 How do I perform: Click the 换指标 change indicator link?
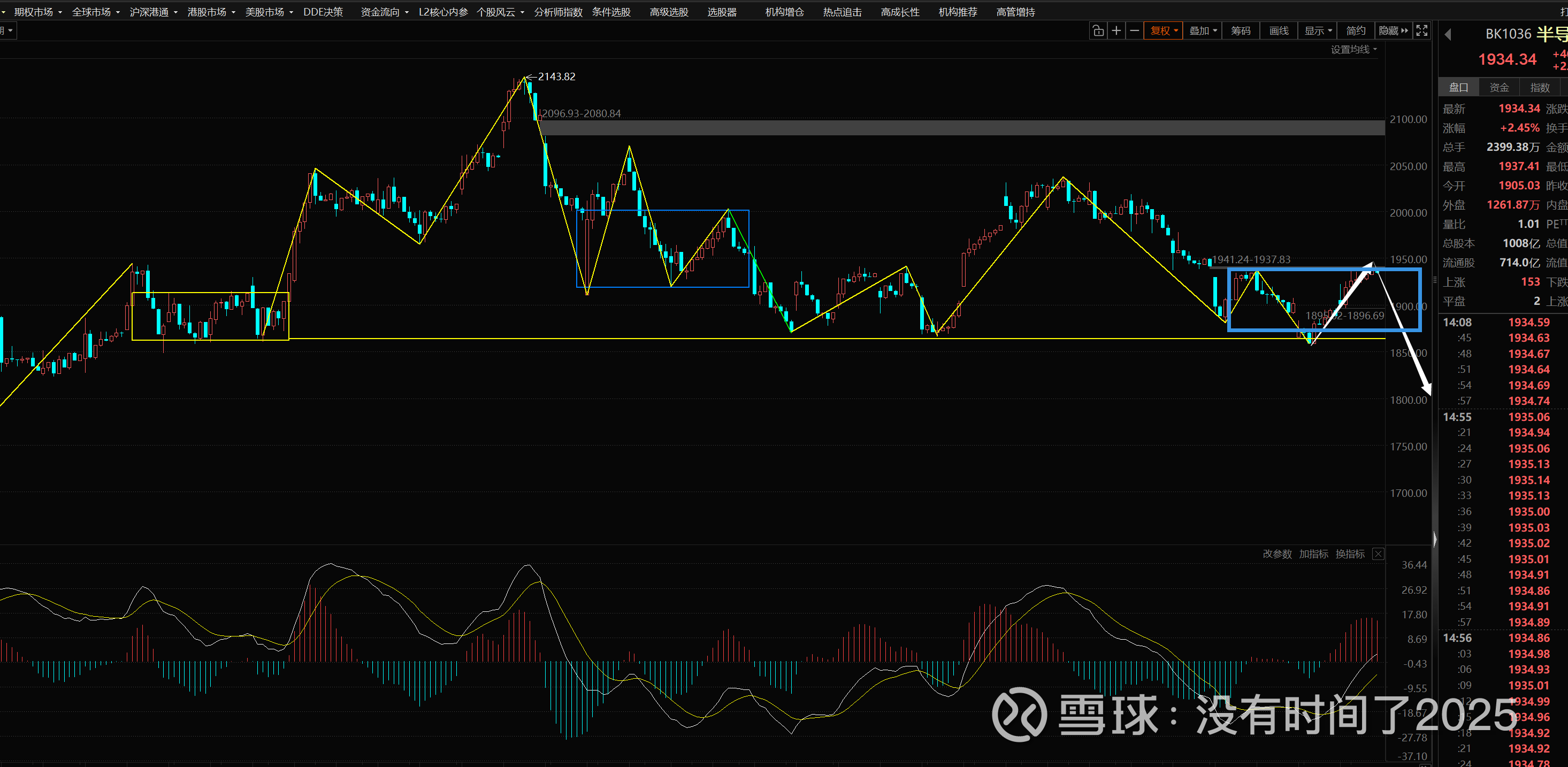click(x=1350, y=554)
